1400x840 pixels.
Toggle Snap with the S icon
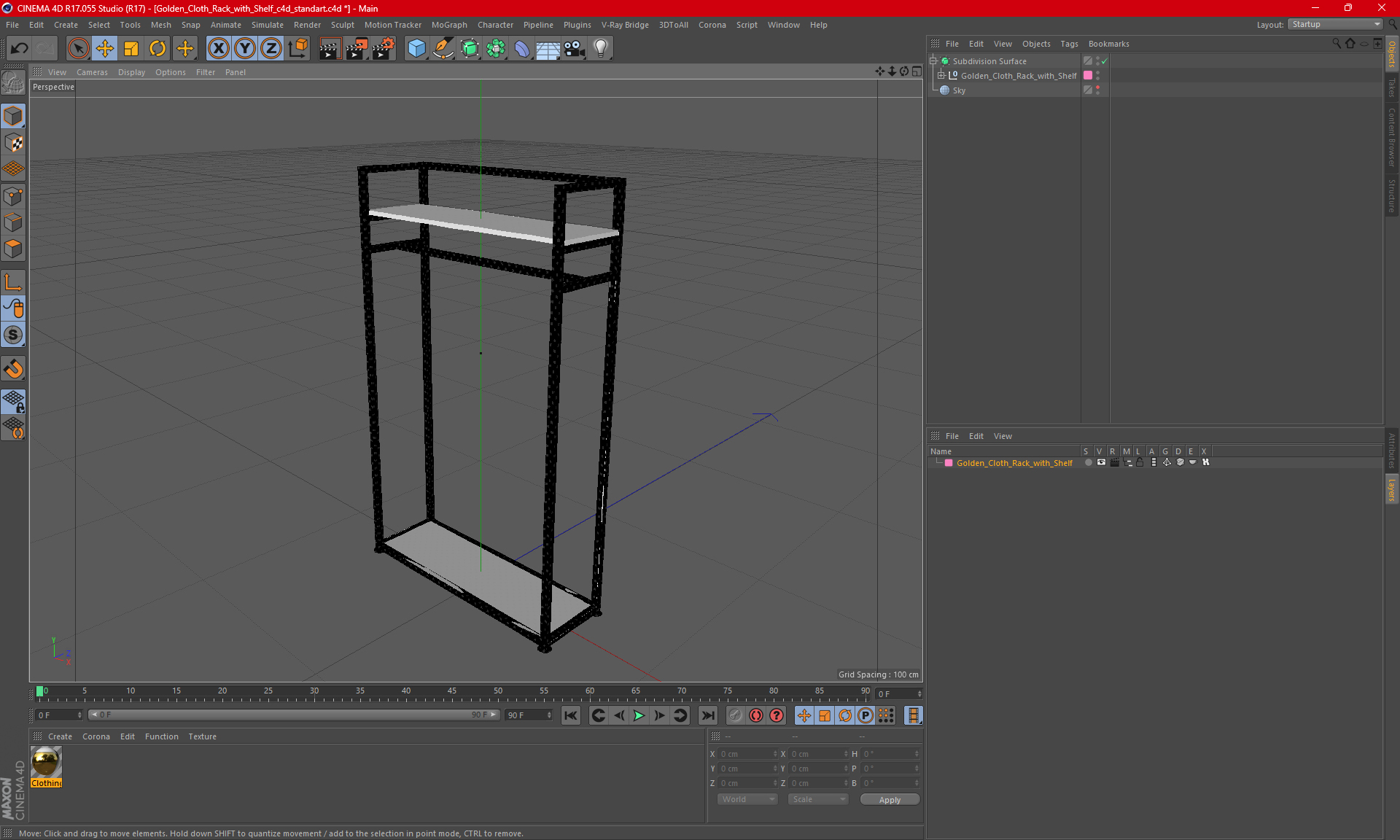pyautogui.click(x=13, y=335)
